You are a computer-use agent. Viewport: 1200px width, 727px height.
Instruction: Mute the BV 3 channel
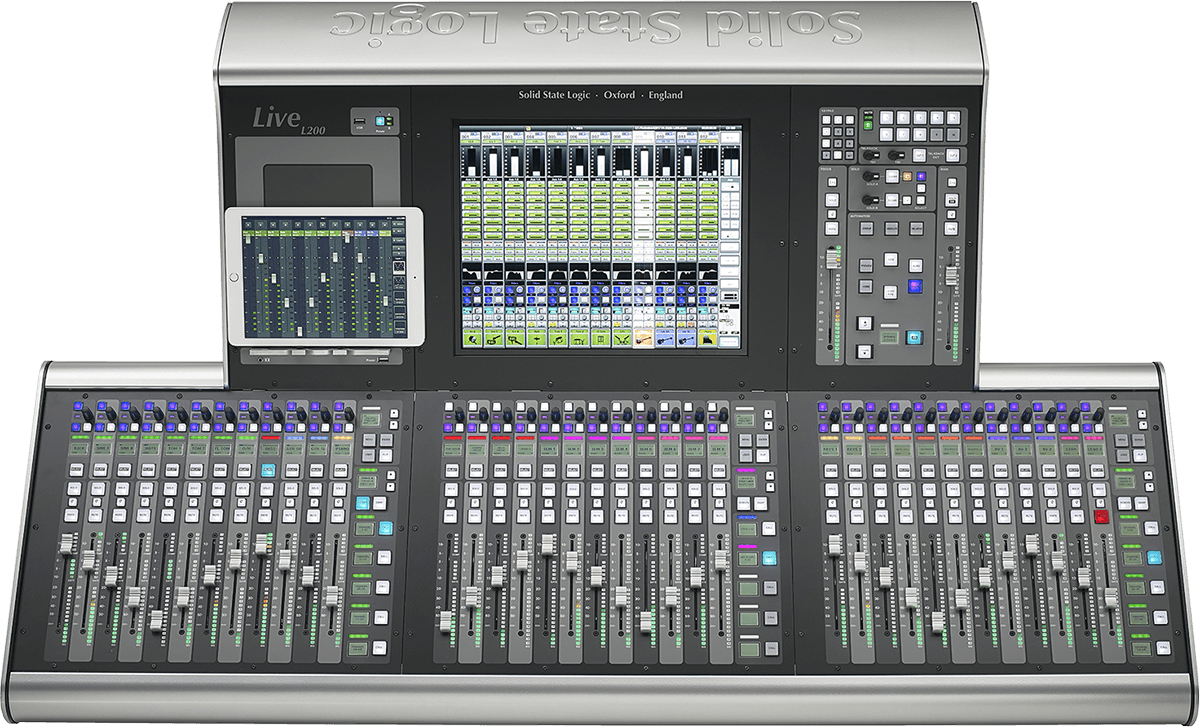pyautogui.click(x=1053, y=516)
